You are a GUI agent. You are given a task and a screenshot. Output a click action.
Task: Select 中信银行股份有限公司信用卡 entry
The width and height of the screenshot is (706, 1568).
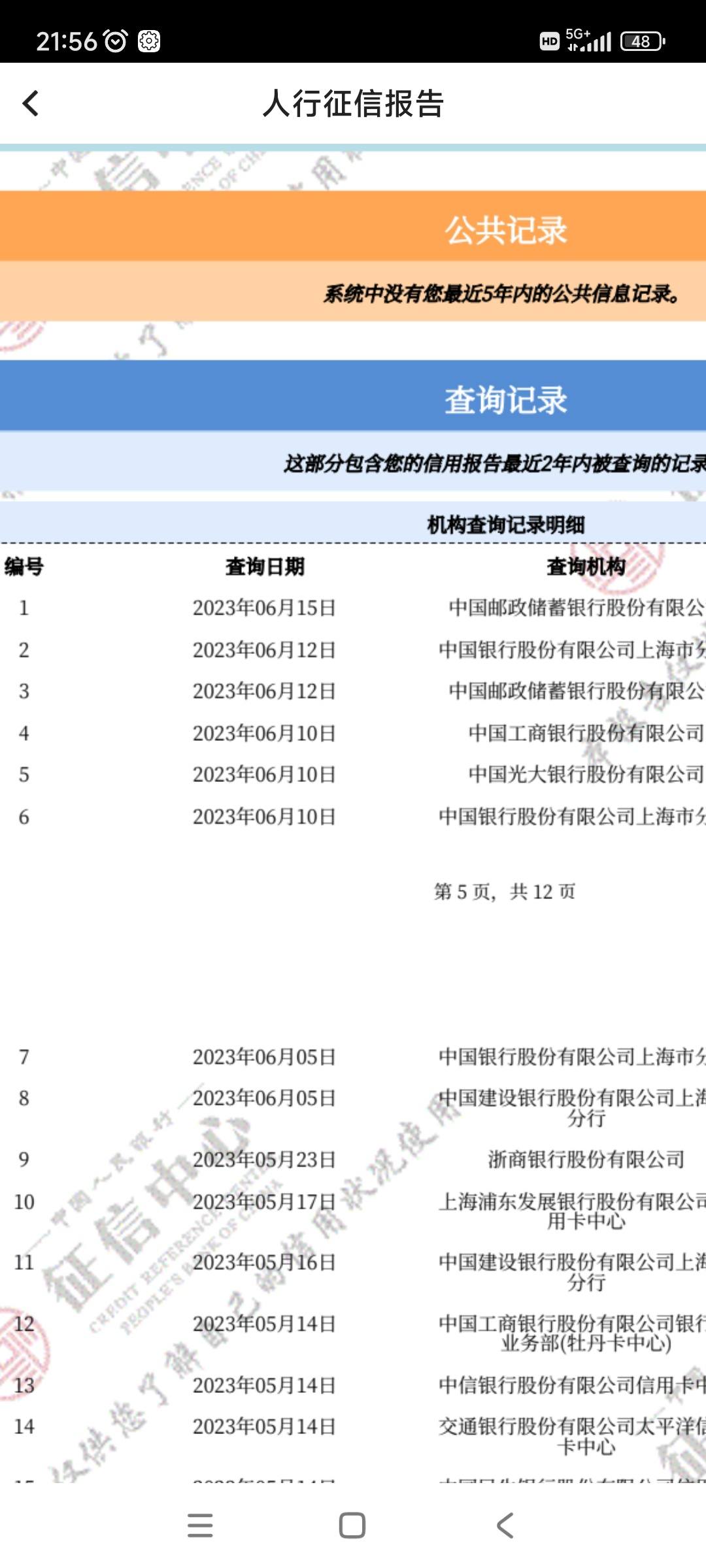(573, 1384)
